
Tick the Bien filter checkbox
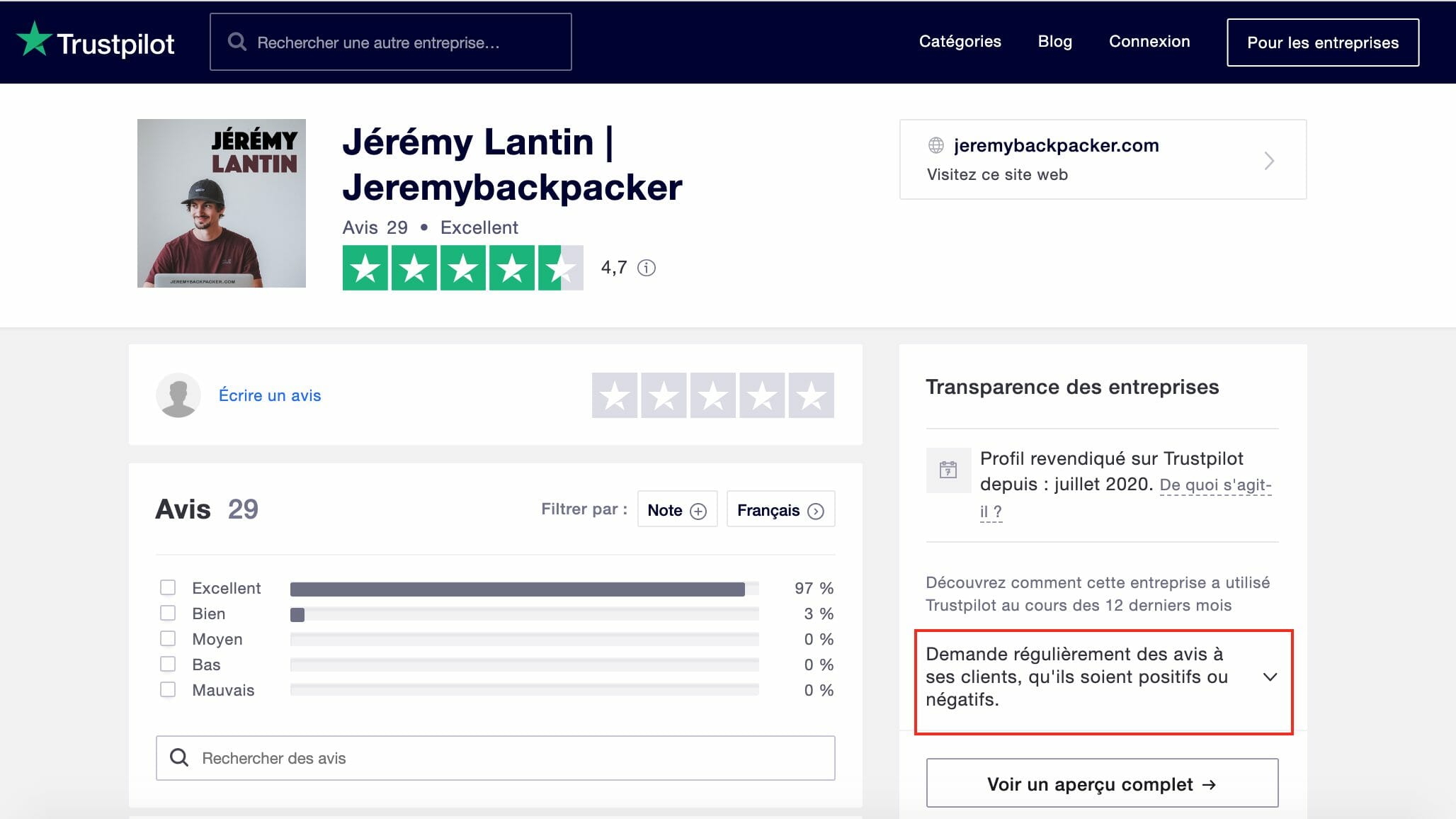168,613
